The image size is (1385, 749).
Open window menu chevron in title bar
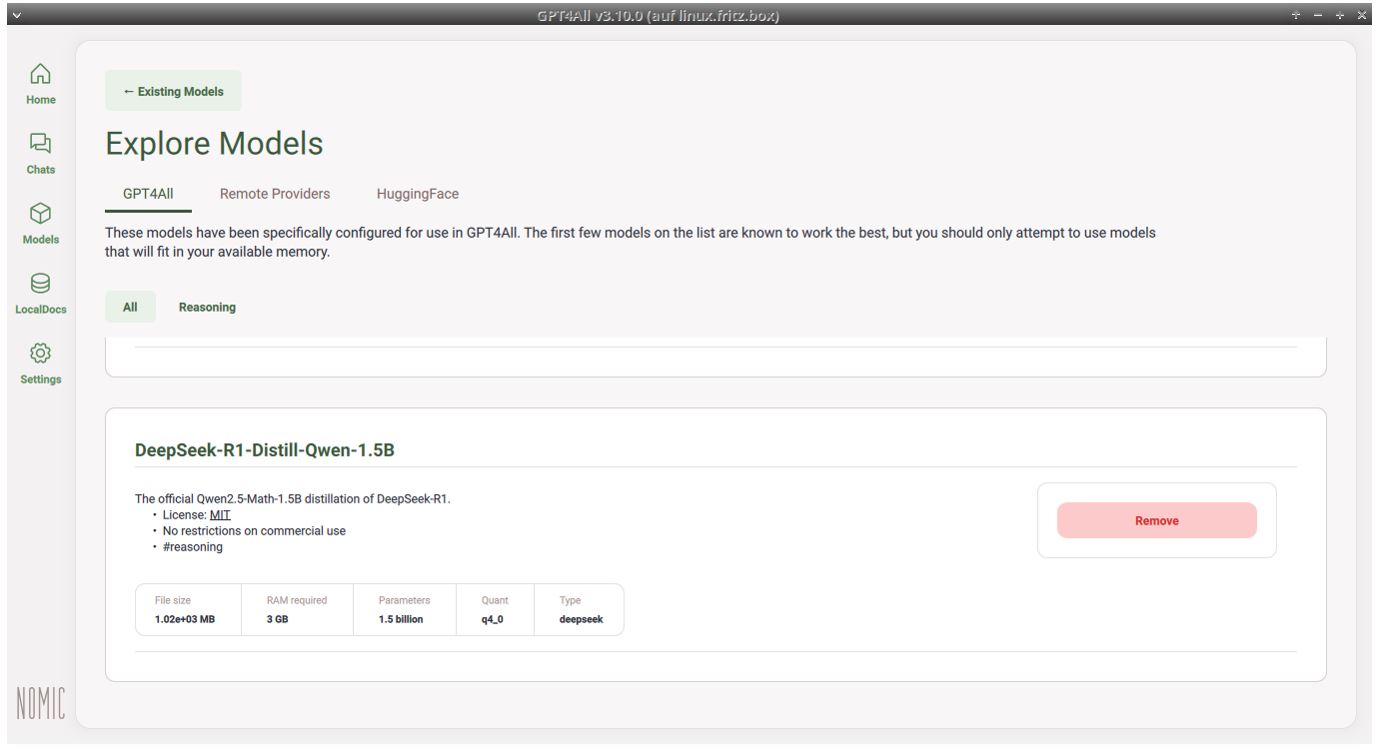[14, 15]
